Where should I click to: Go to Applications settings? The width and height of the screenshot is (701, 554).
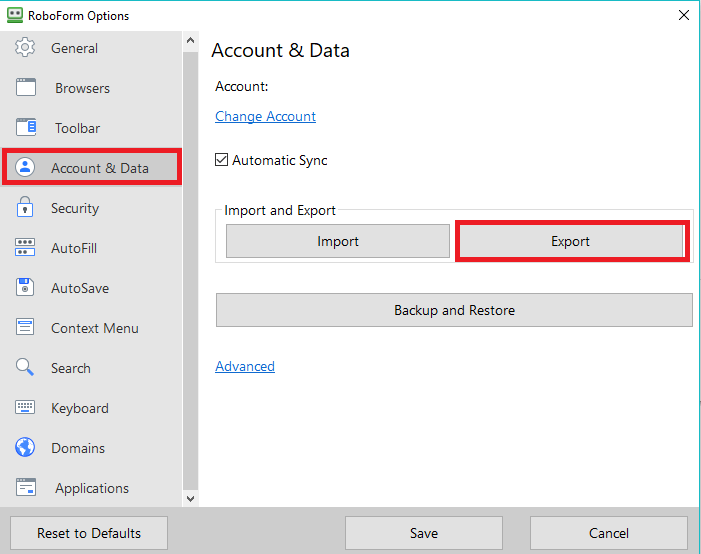point(92,488)
